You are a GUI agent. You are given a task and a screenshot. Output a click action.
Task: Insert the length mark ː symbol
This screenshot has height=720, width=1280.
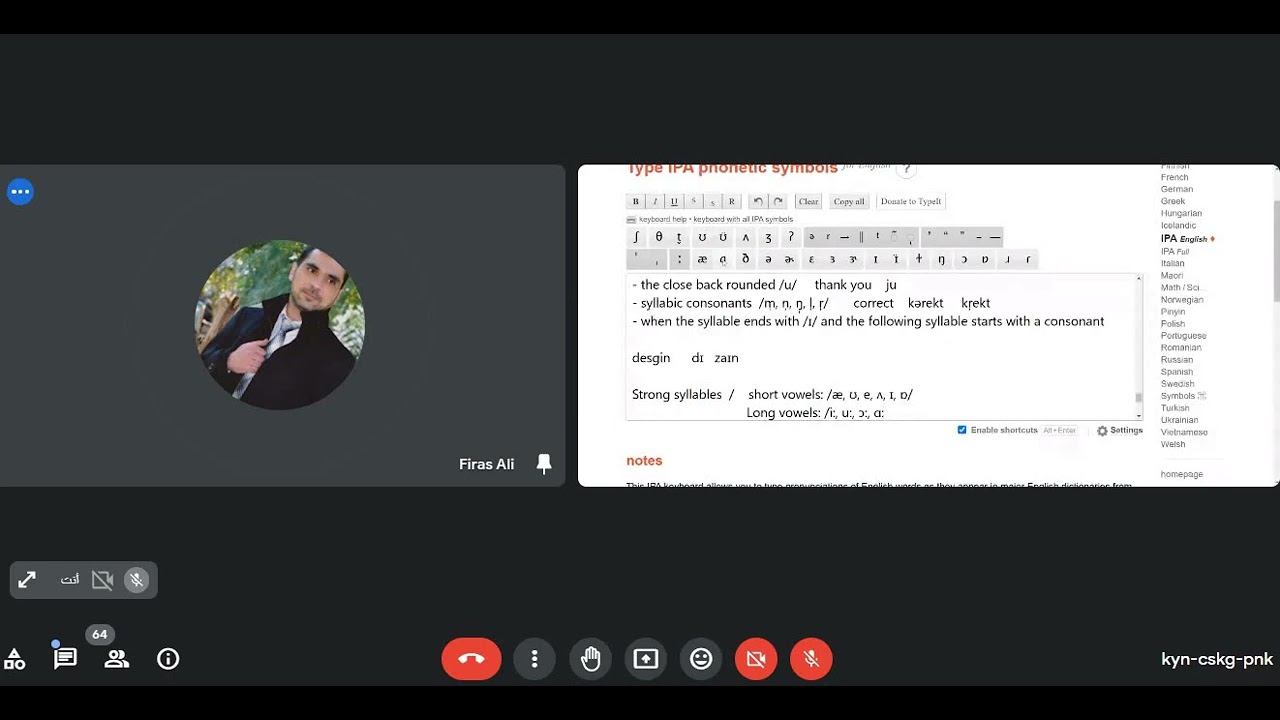click(x=679, y=259)
